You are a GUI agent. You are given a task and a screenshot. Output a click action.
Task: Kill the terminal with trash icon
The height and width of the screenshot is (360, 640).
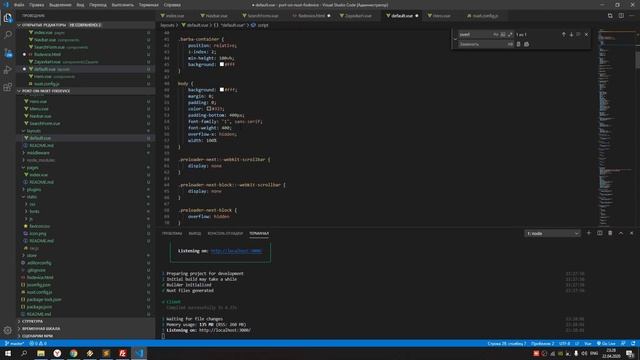click(x=610, y=233)
